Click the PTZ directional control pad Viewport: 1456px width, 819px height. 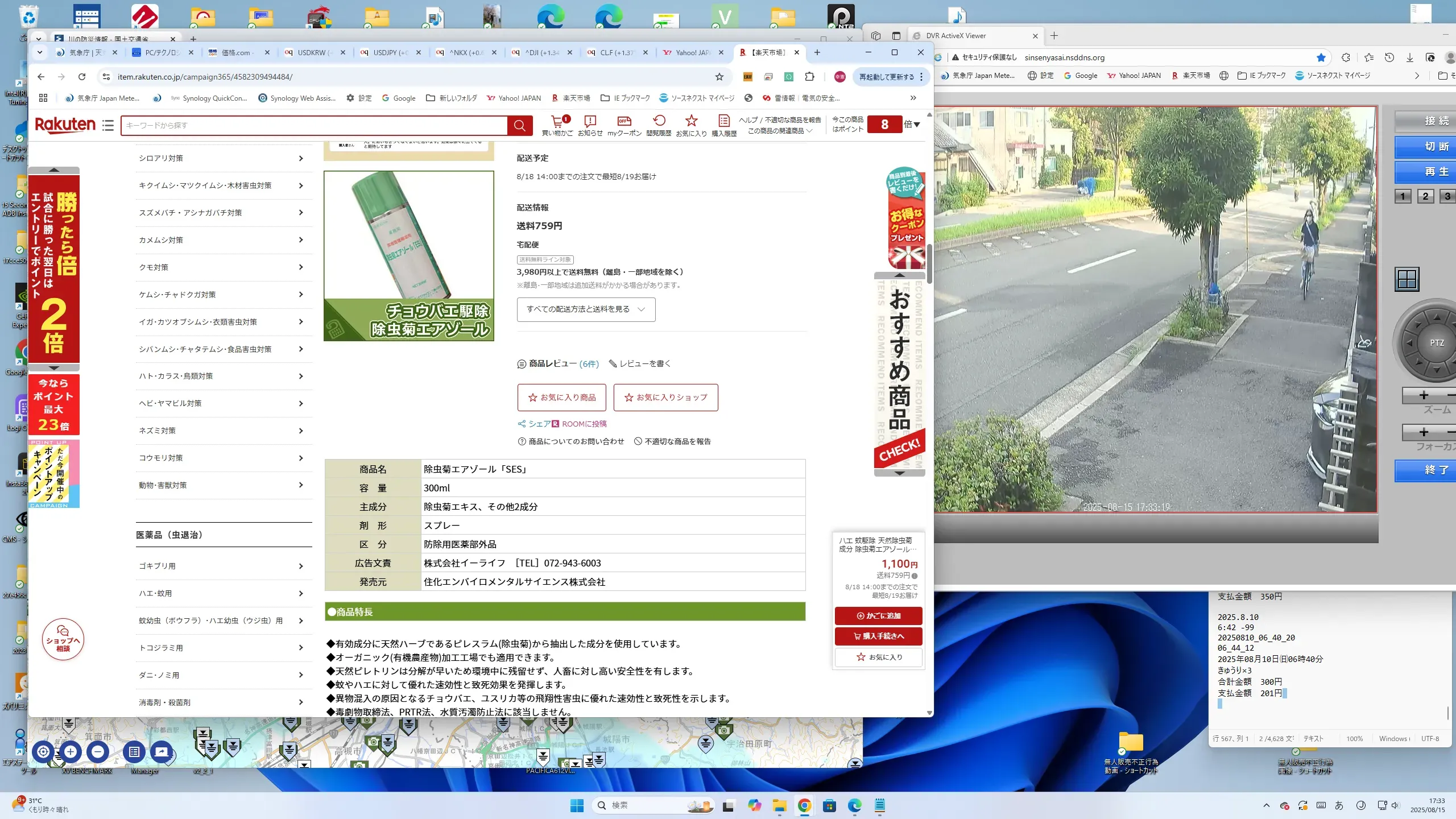click(x=1436, y=343)
